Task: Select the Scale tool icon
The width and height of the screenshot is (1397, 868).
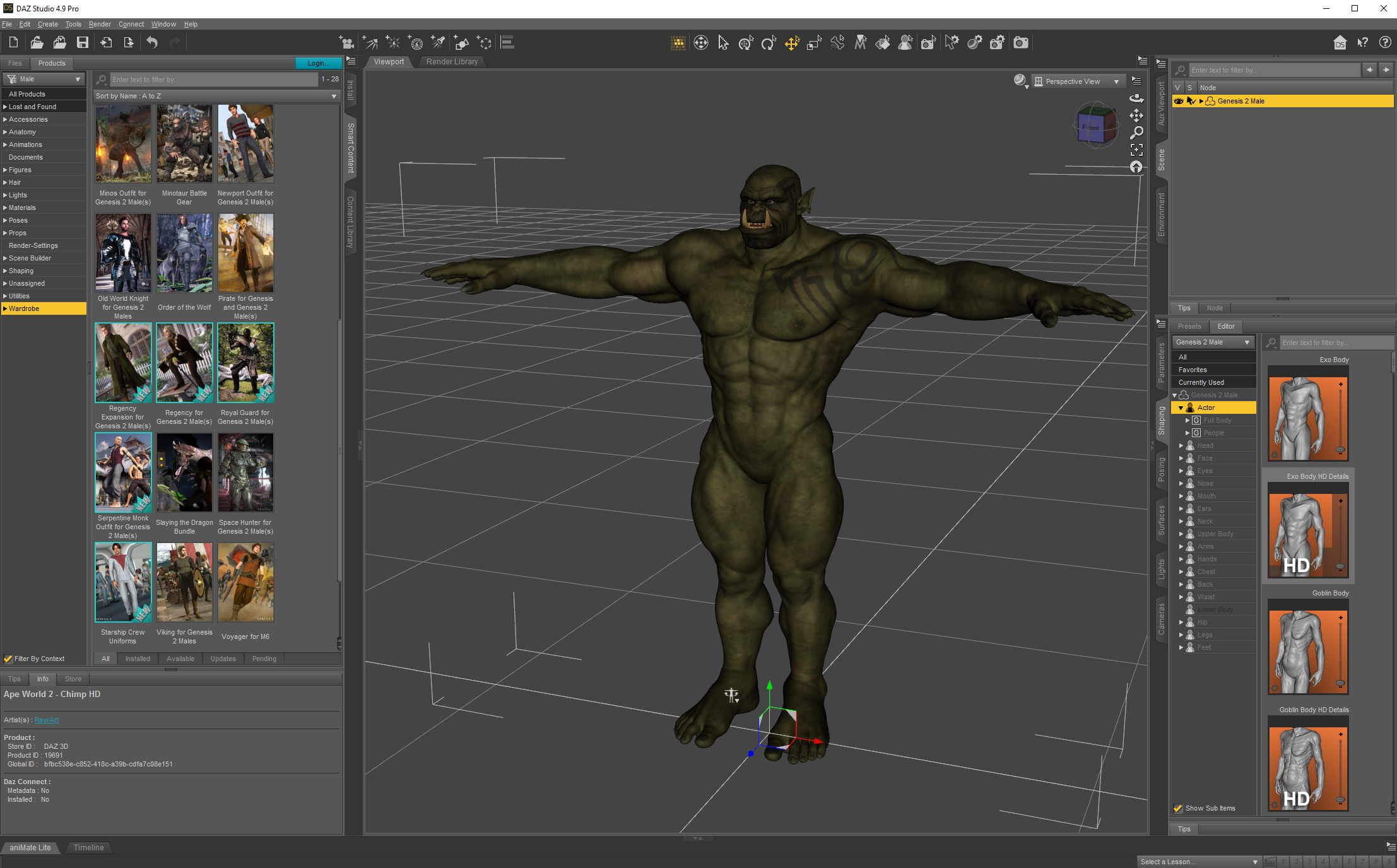Action: [814, 43]
